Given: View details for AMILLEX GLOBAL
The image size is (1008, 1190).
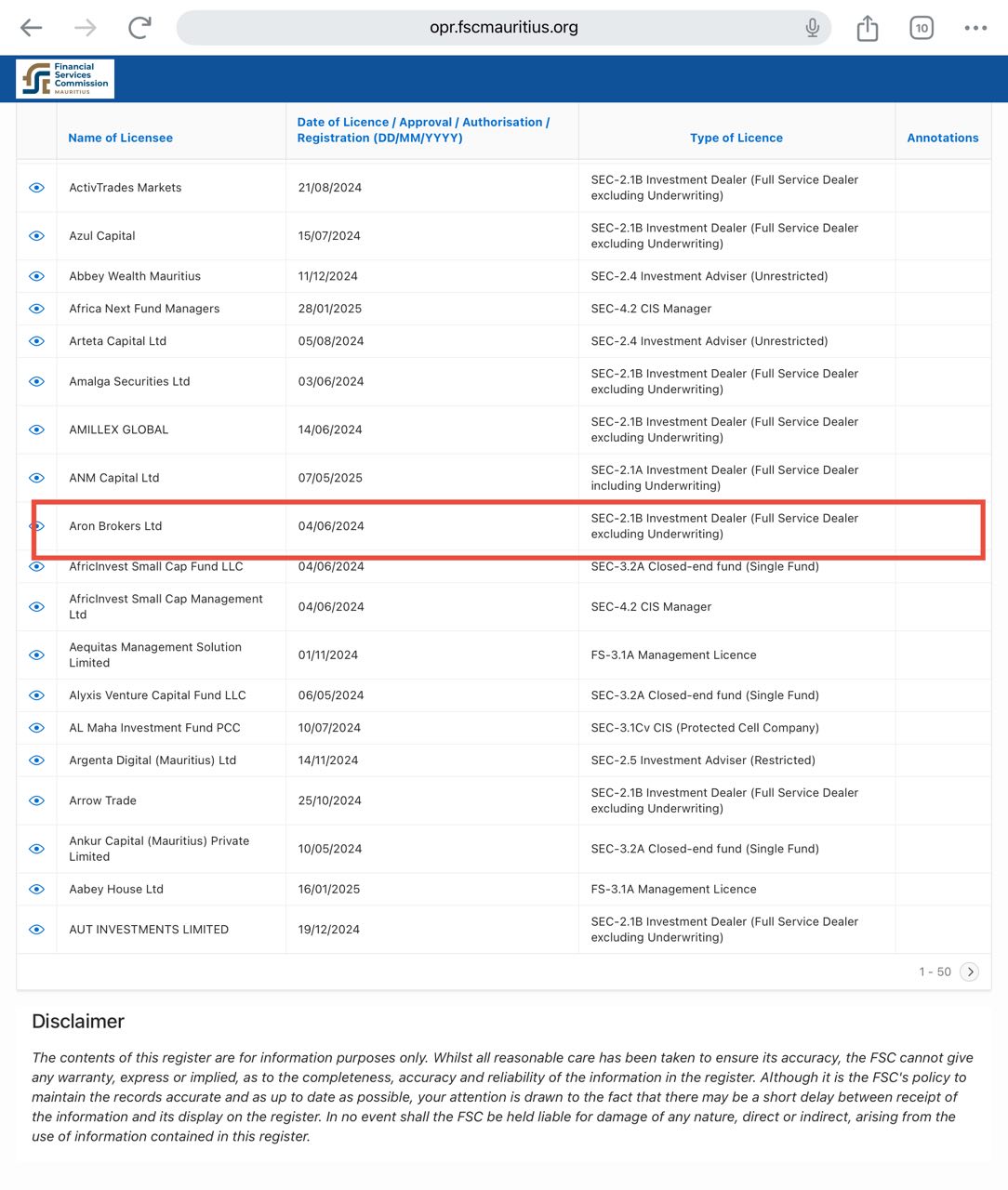Looking at the screenshot, I should (x=37, y=430).
